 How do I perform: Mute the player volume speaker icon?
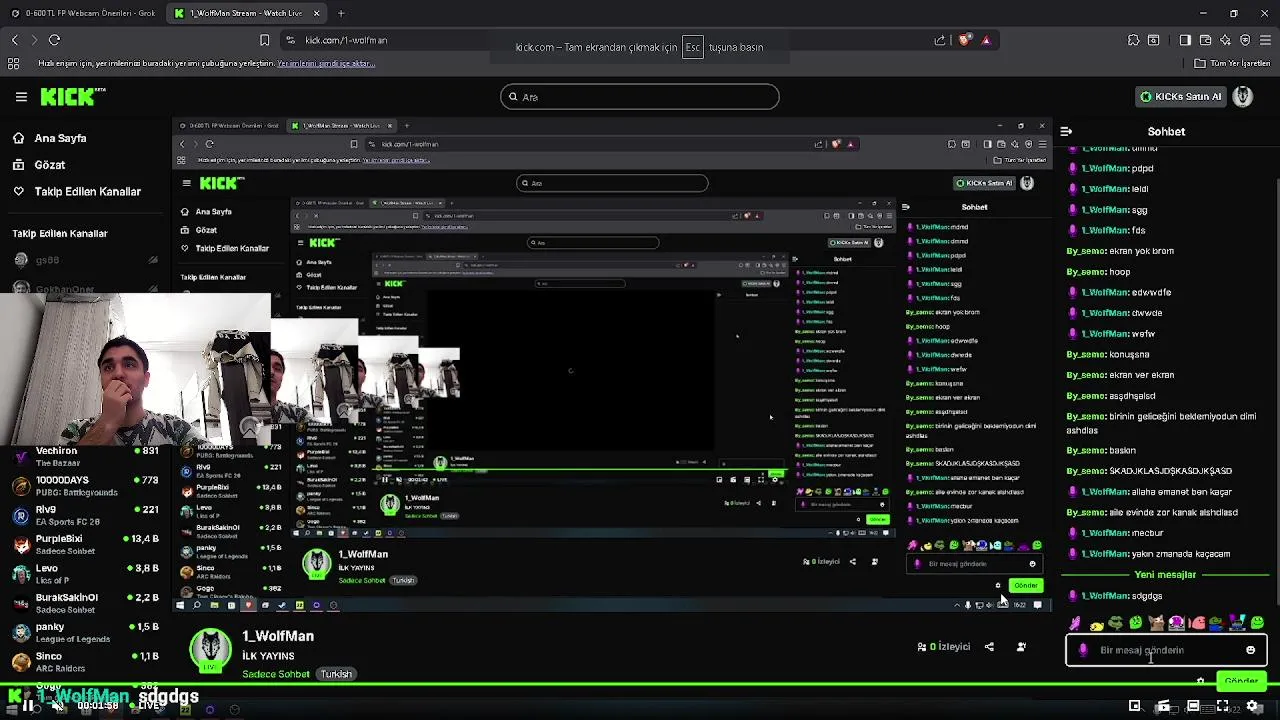click(x=58, y=705)
